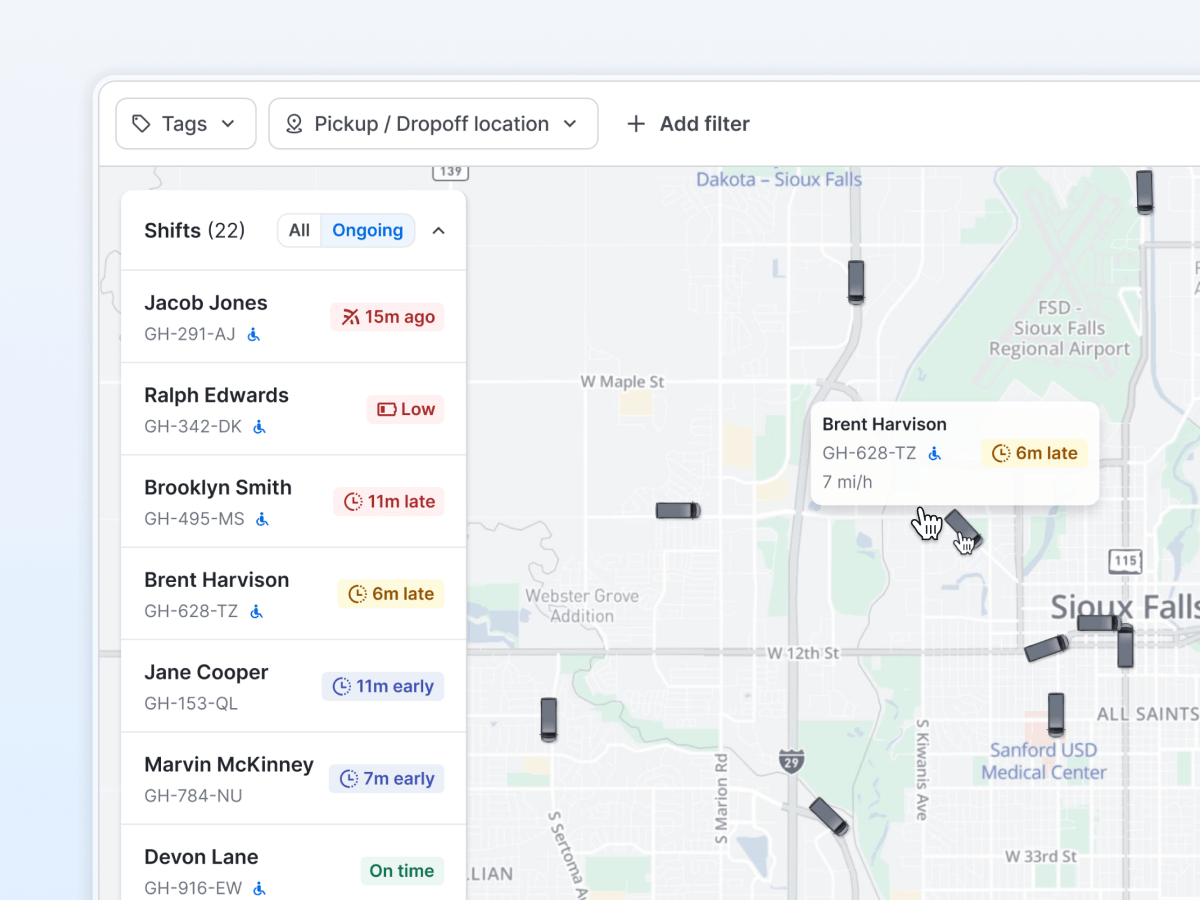Click the 15m ago offline status badge
This screenshot has width=1200, height=900.
point(387,317)
